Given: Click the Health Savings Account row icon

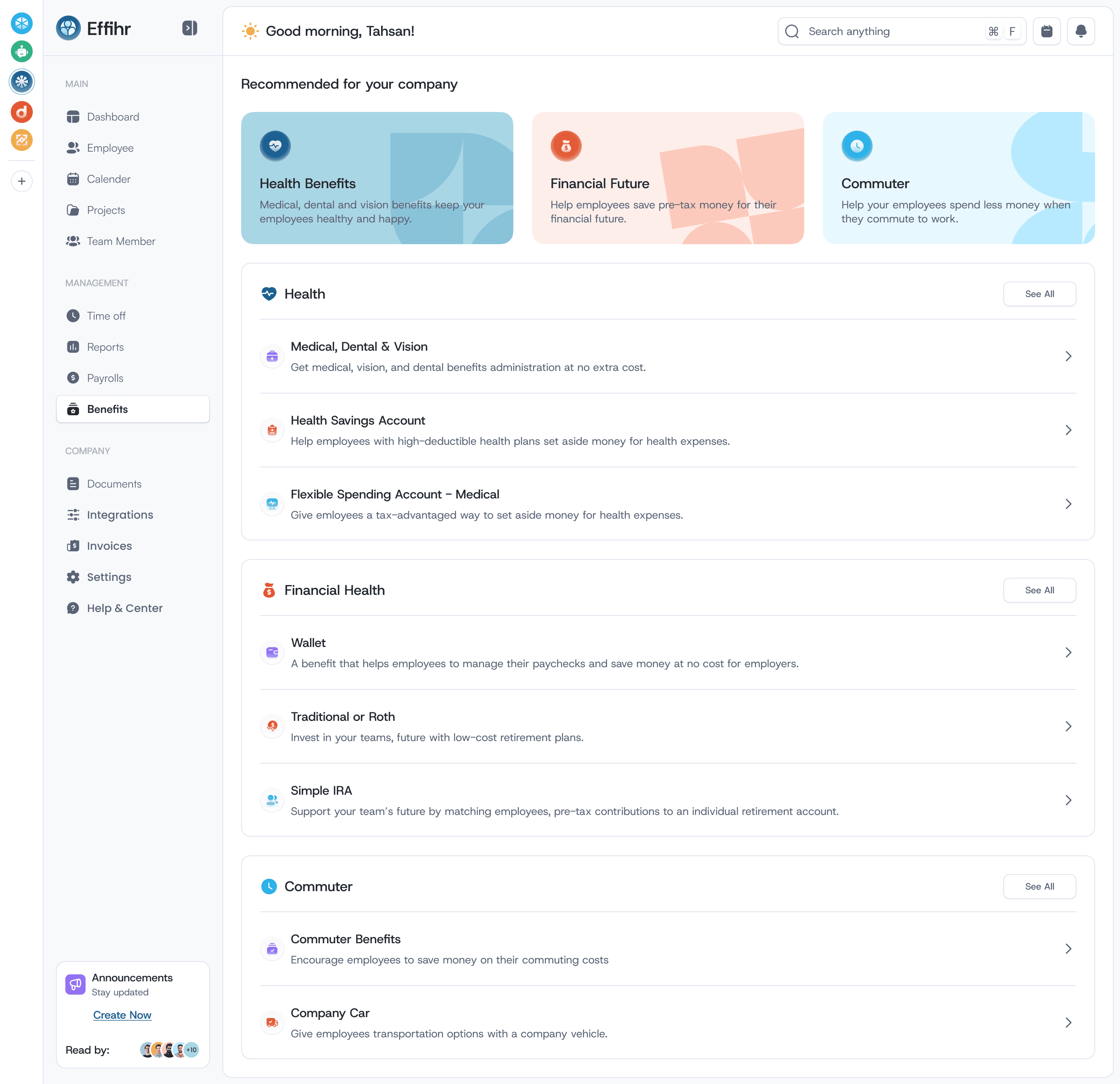Looking at the screenshot, I should coord(272,430).
